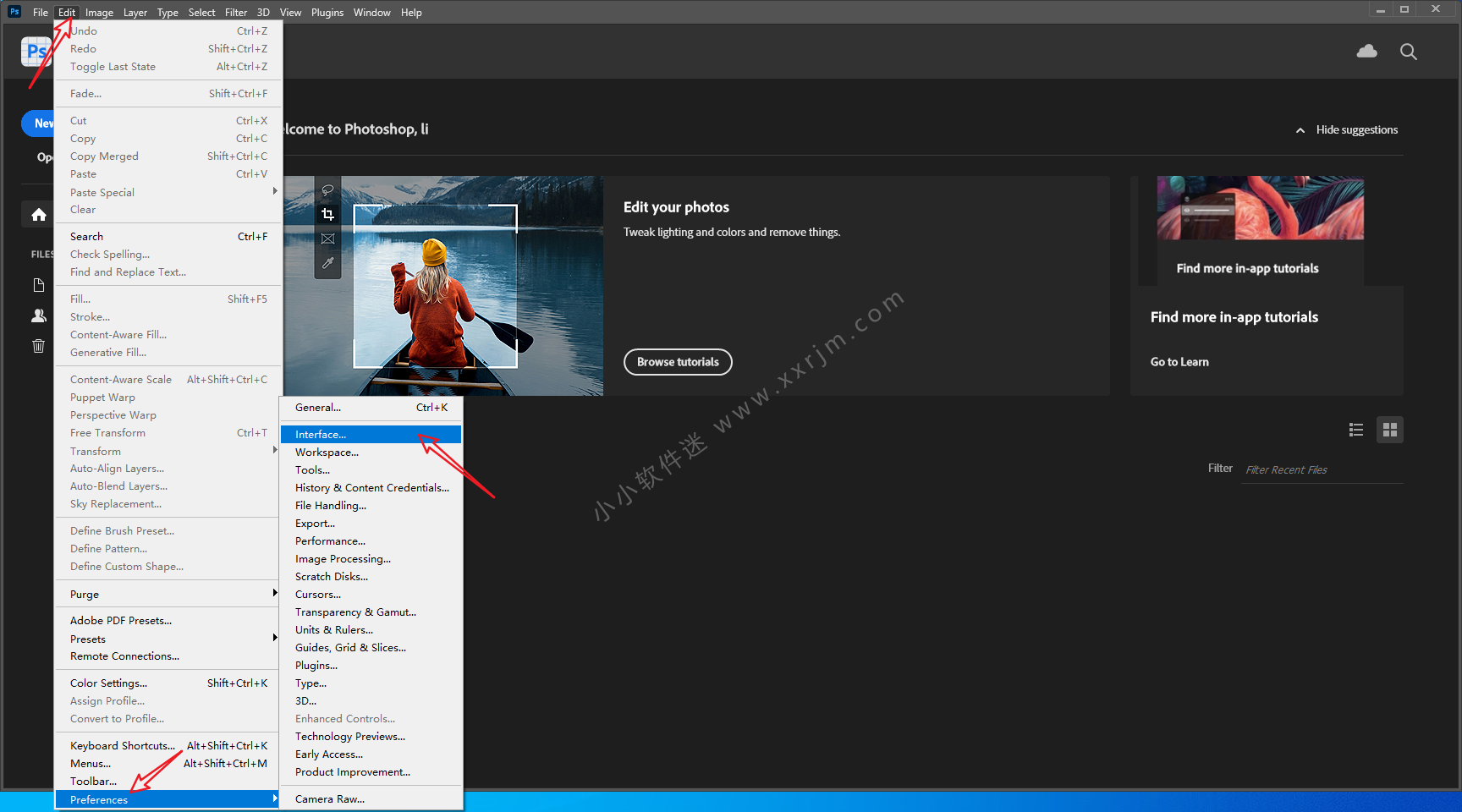Select Remote Connections... entry
Screen dimensions: 1462x812
[168, 656]
